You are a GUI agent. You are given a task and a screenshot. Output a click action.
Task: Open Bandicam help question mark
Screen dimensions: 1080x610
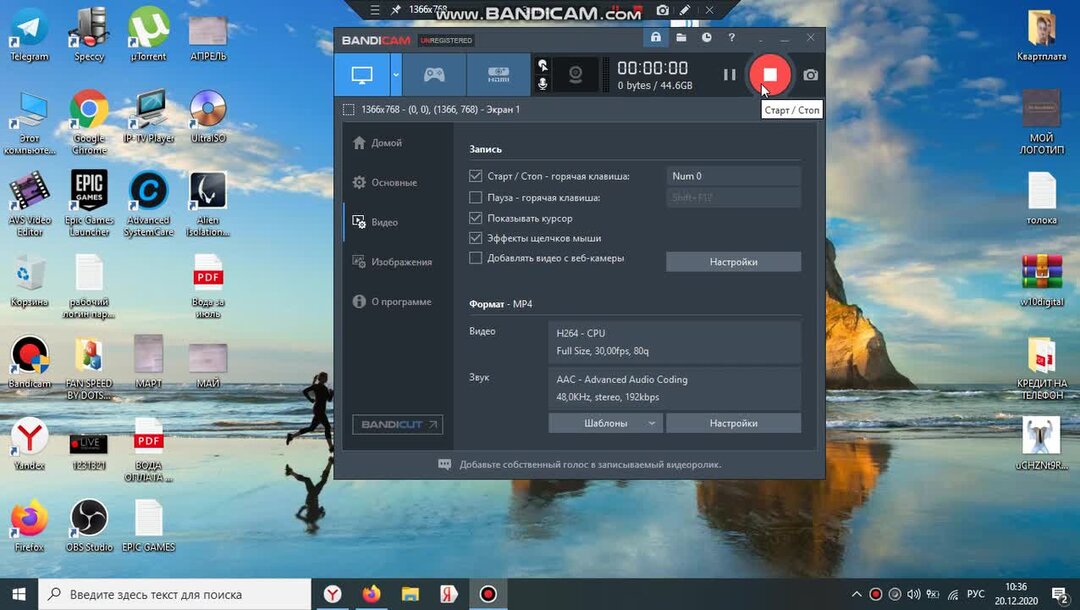(x=731, y=37)
